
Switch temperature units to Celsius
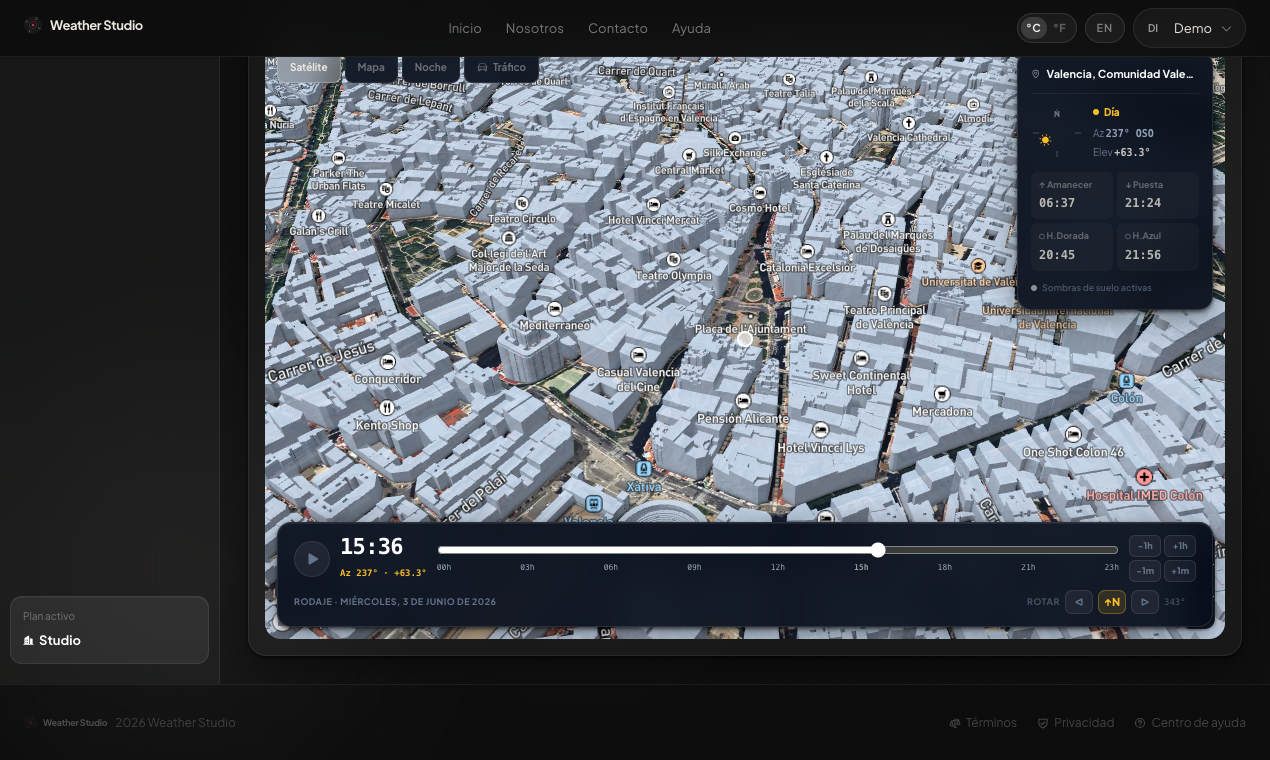pos(1034,28)
